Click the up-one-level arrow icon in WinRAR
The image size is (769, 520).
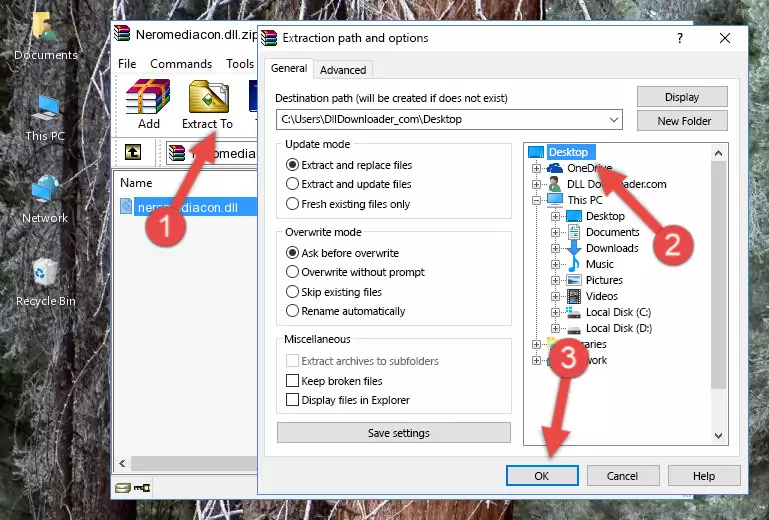pyautogui.click(x=133, y=153)
